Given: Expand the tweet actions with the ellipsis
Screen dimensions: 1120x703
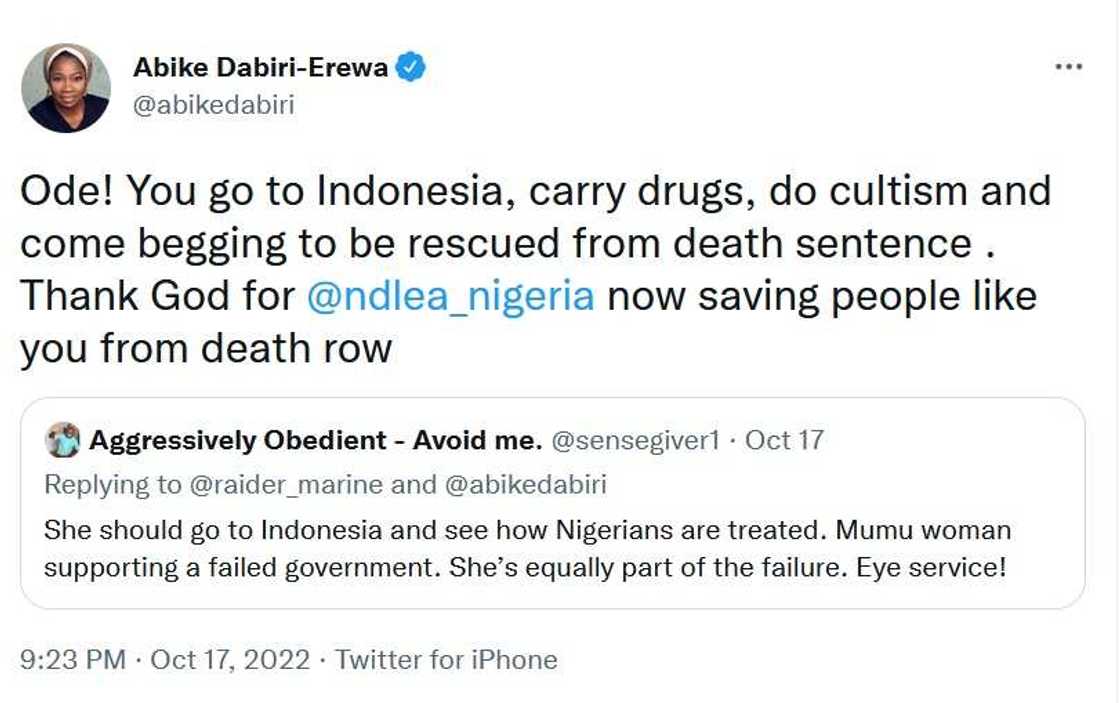Looking at the screenshot, I should [1069, 65].
